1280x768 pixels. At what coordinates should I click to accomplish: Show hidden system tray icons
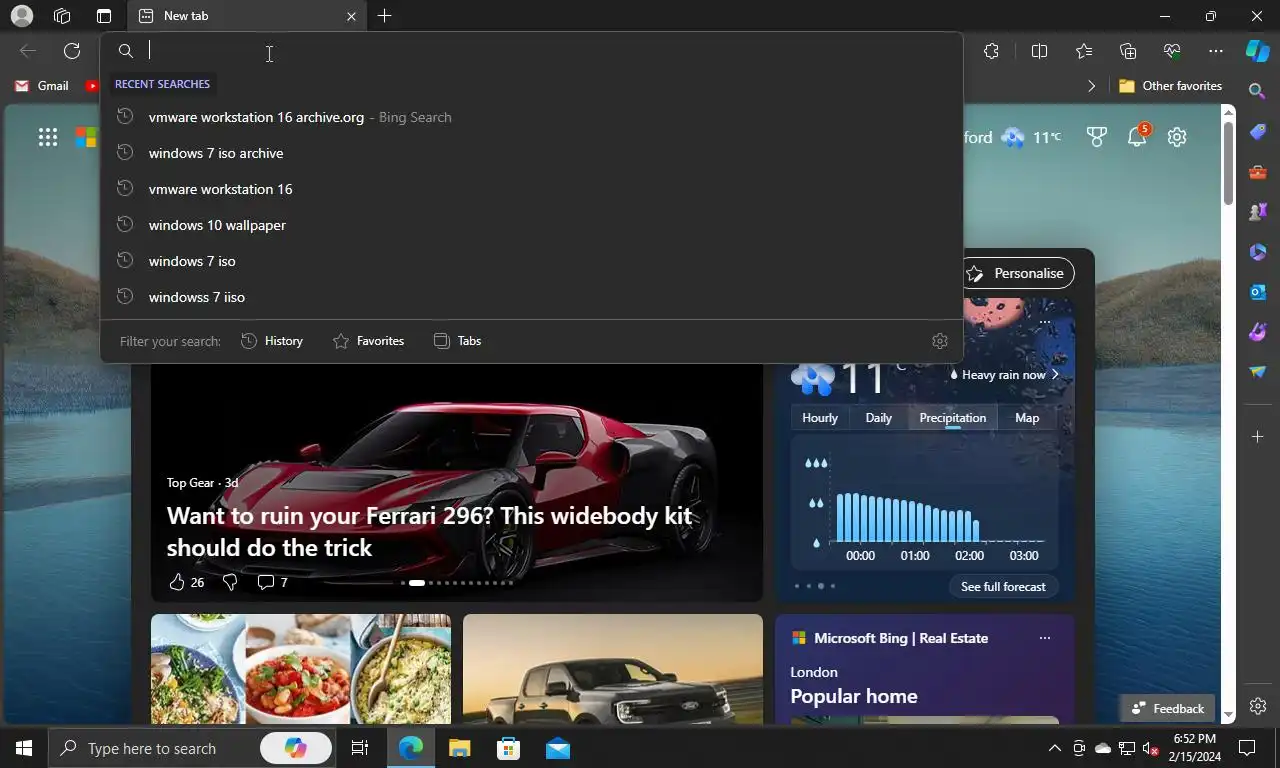[x=1054, y=748]
